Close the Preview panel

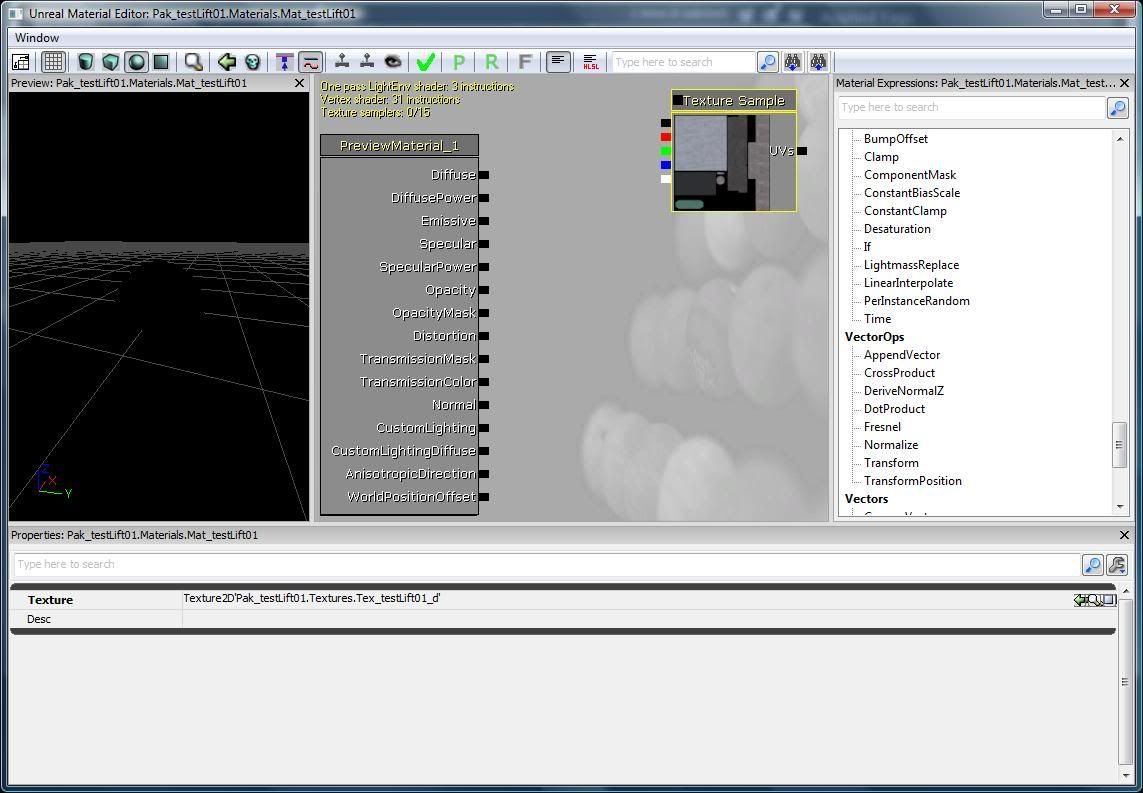pyautogui.click(x=299, y=83)
